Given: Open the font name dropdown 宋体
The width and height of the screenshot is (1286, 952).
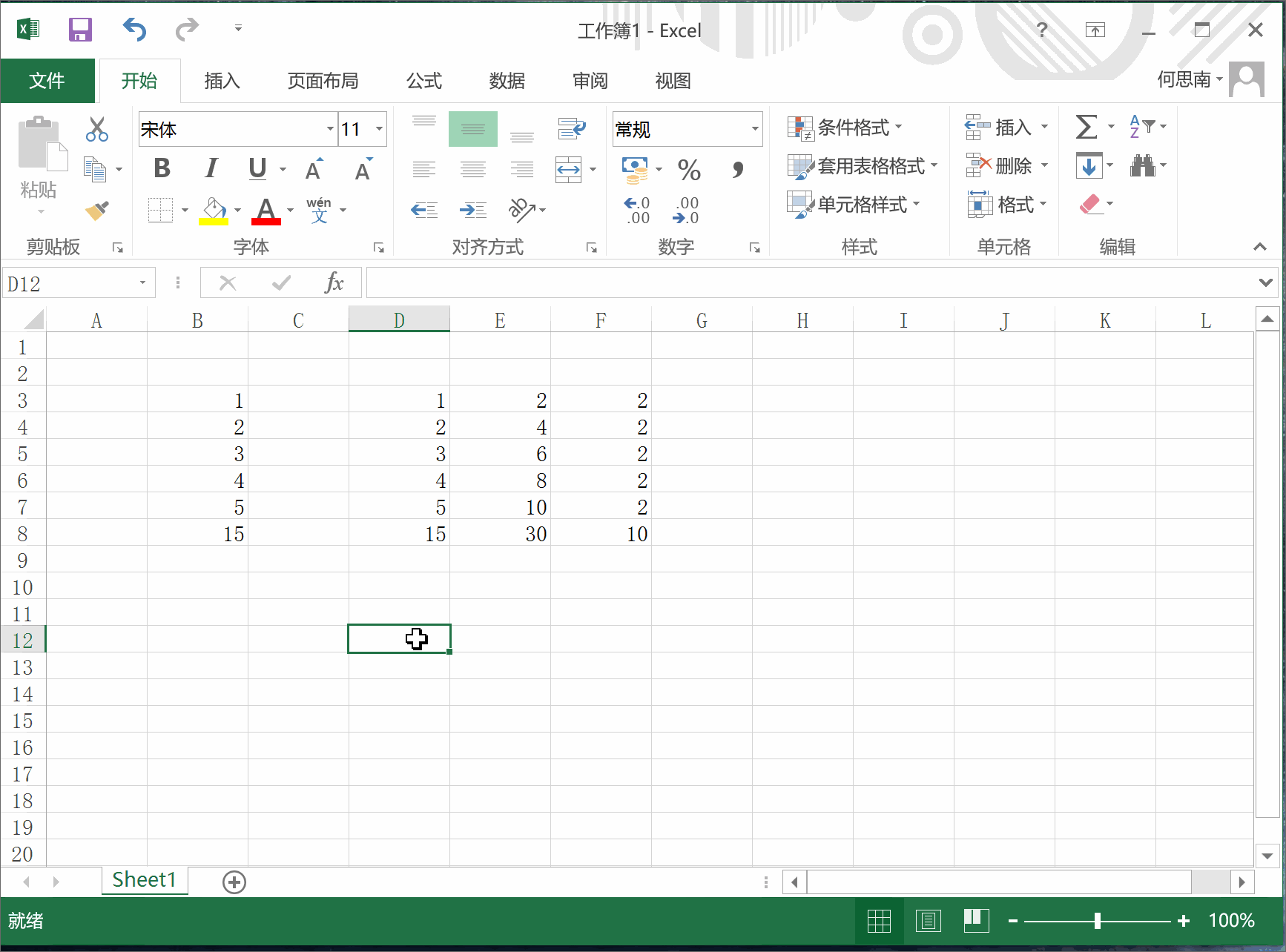Looking at the screenshot, I should pos(330,129).
